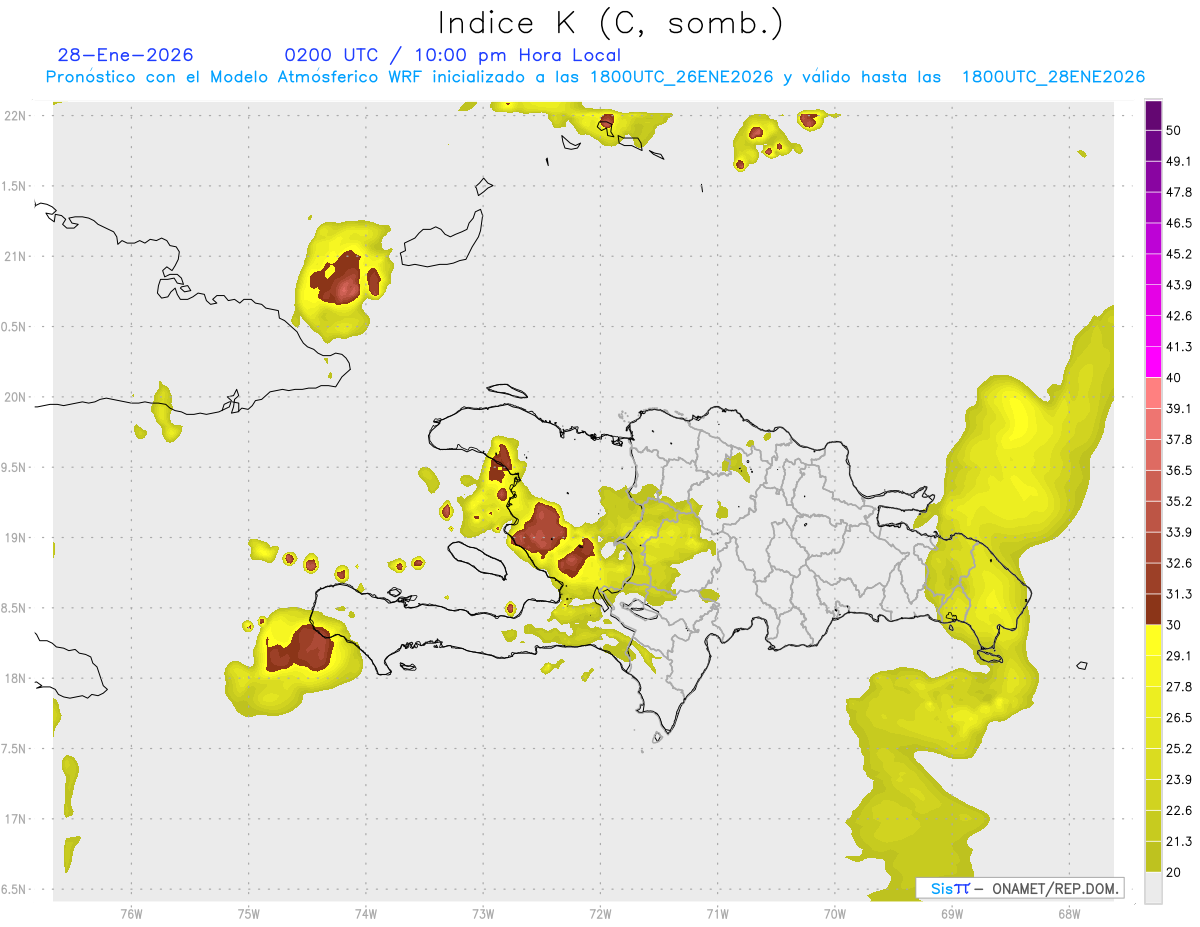Click the '18N' latitude label
The width and height of the screenshot is (1200, 927).
pos(15,679)
